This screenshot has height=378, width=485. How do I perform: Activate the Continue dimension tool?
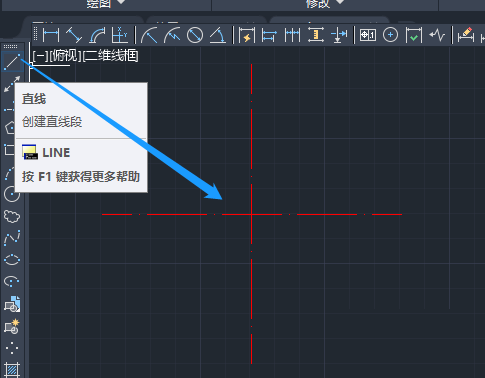point(292,35)
